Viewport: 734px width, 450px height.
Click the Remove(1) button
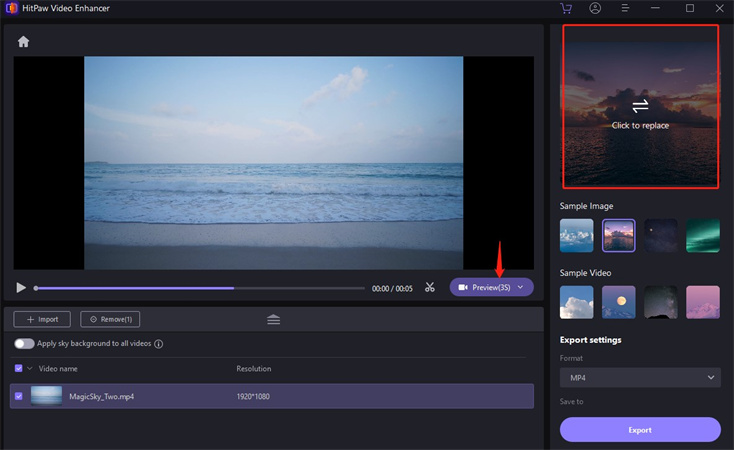pos(110,319)
